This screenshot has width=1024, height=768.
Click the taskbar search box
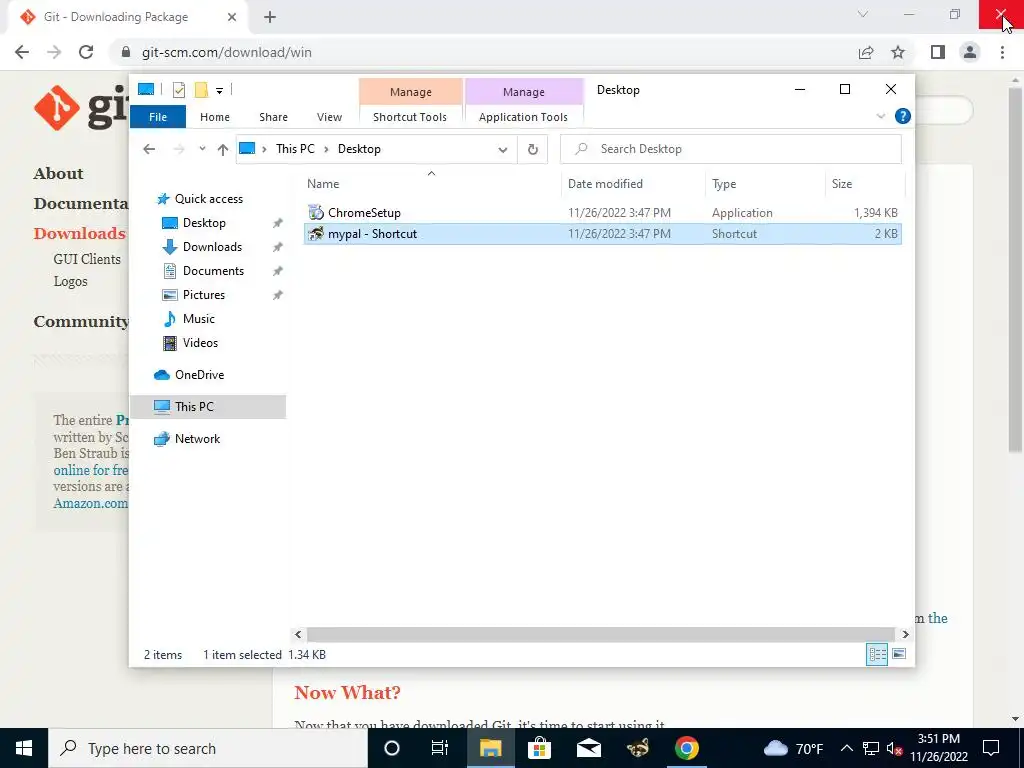(x=208, y=748)
